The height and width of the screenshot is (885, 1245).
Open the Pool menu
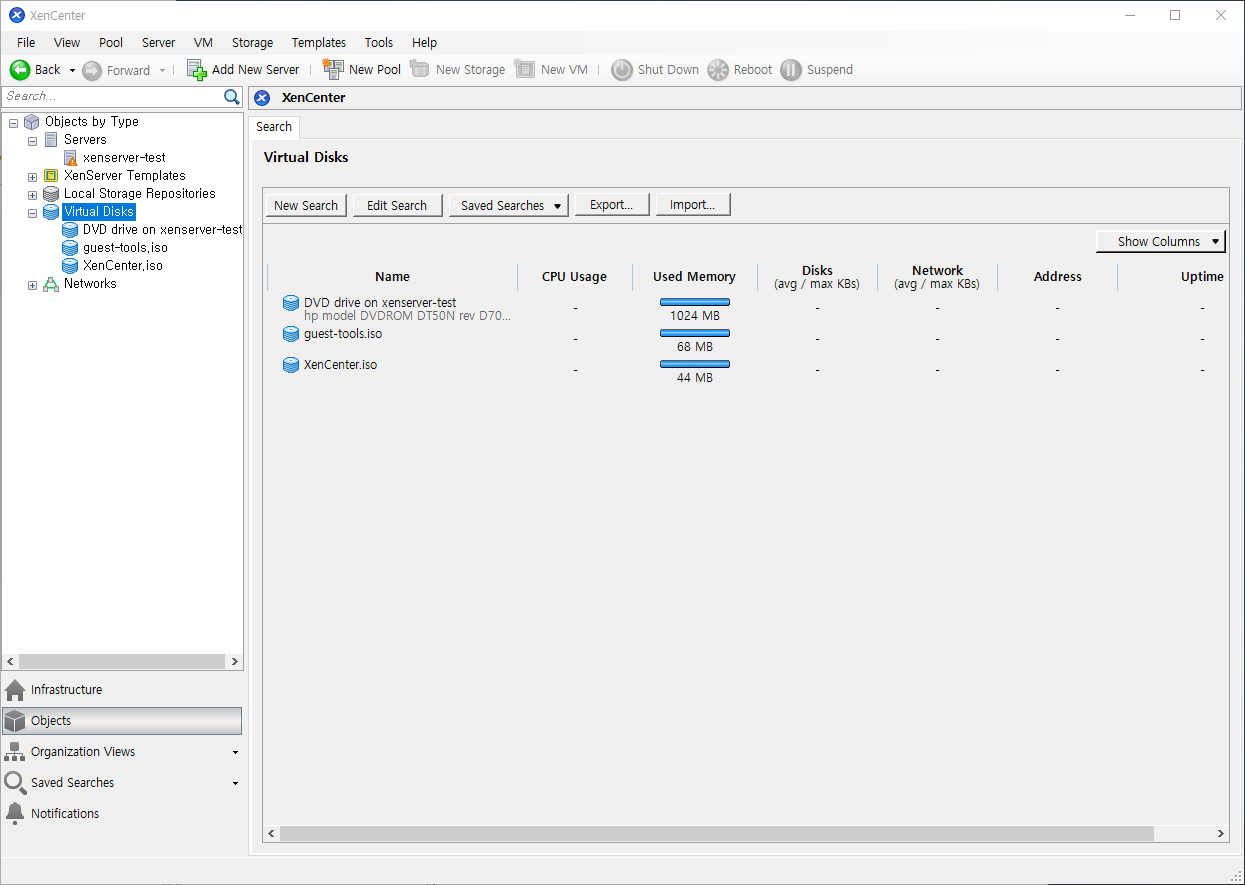click(x=111, y=43)
